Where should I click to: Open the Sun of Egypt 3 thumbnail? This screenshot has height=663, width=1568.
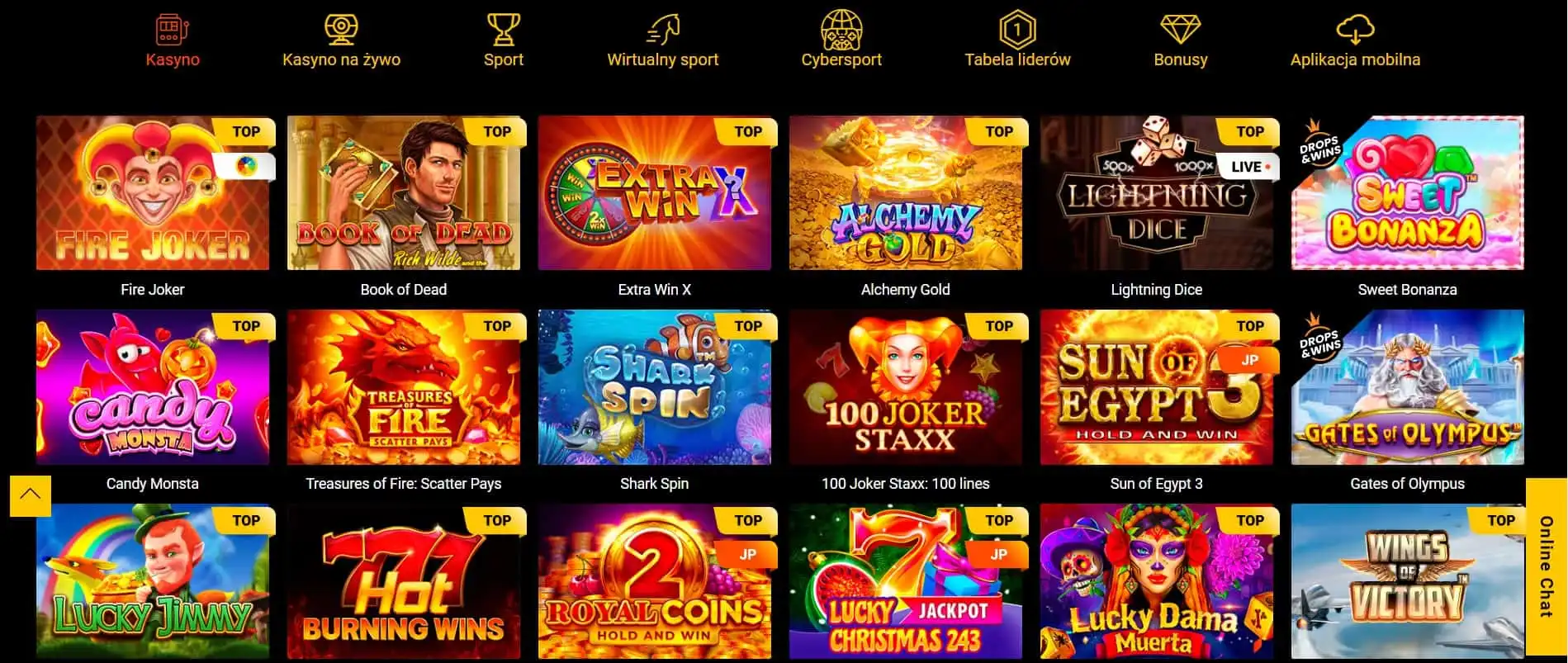(x=1157, y=387)
